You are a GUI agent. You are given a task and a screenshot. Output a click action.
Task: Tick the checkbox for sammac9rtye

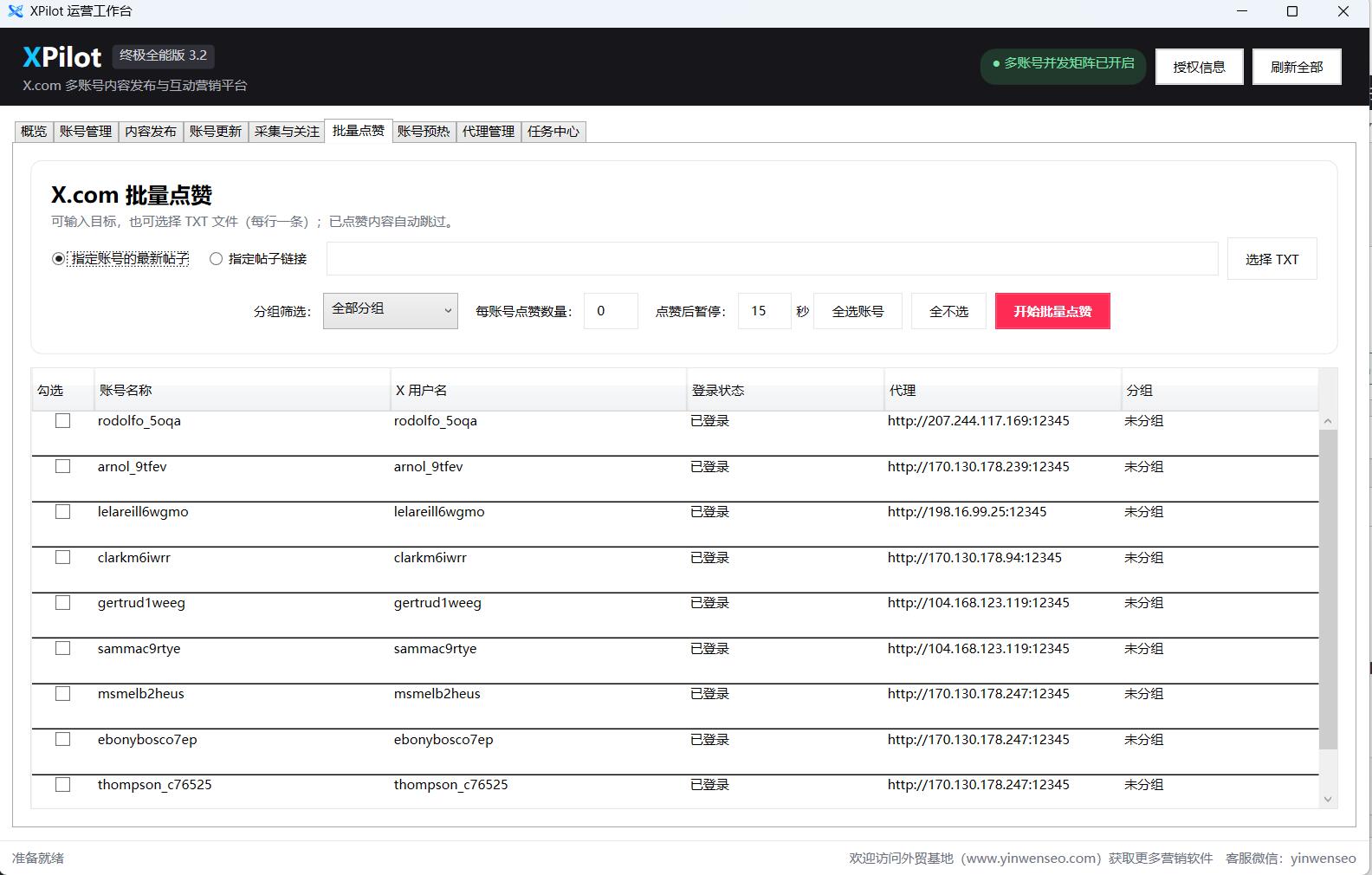(62, 648)
